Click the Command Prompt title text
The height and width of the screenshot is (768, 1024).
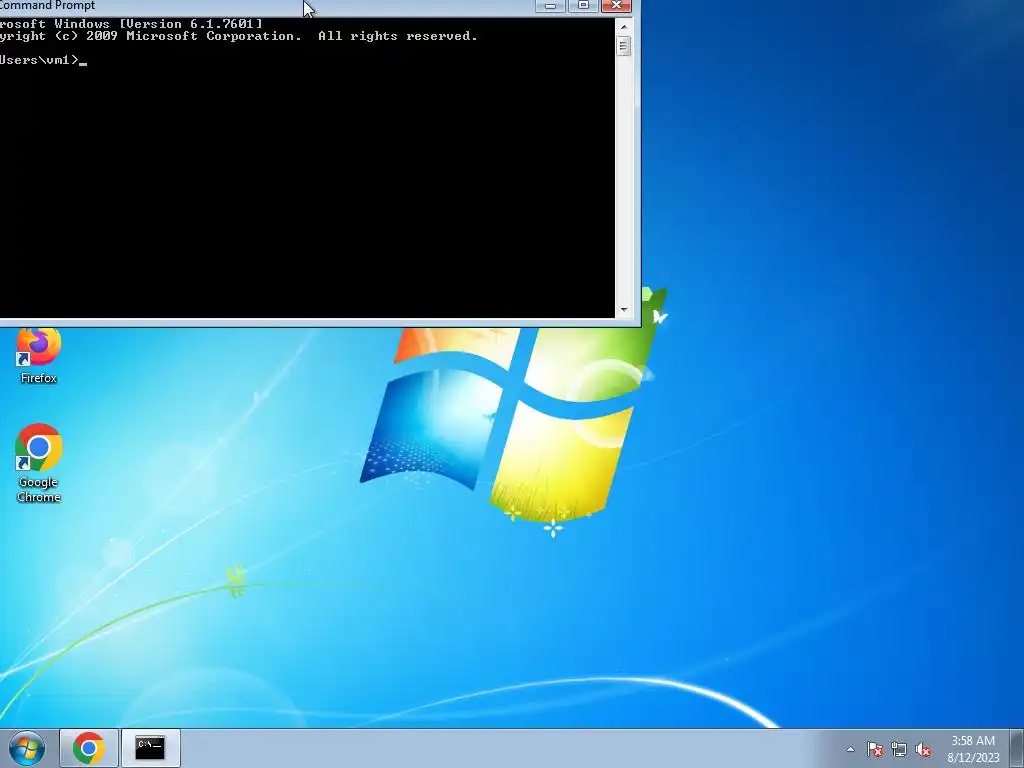pyautogui.click(x=47, y=6)
